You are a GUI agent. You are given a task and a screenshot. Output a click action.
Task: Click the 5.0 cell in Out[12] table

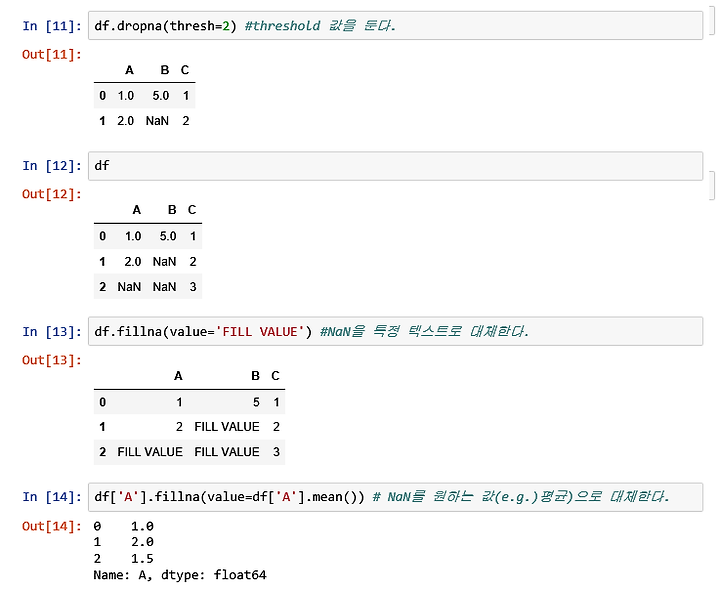tap(168, 236)
